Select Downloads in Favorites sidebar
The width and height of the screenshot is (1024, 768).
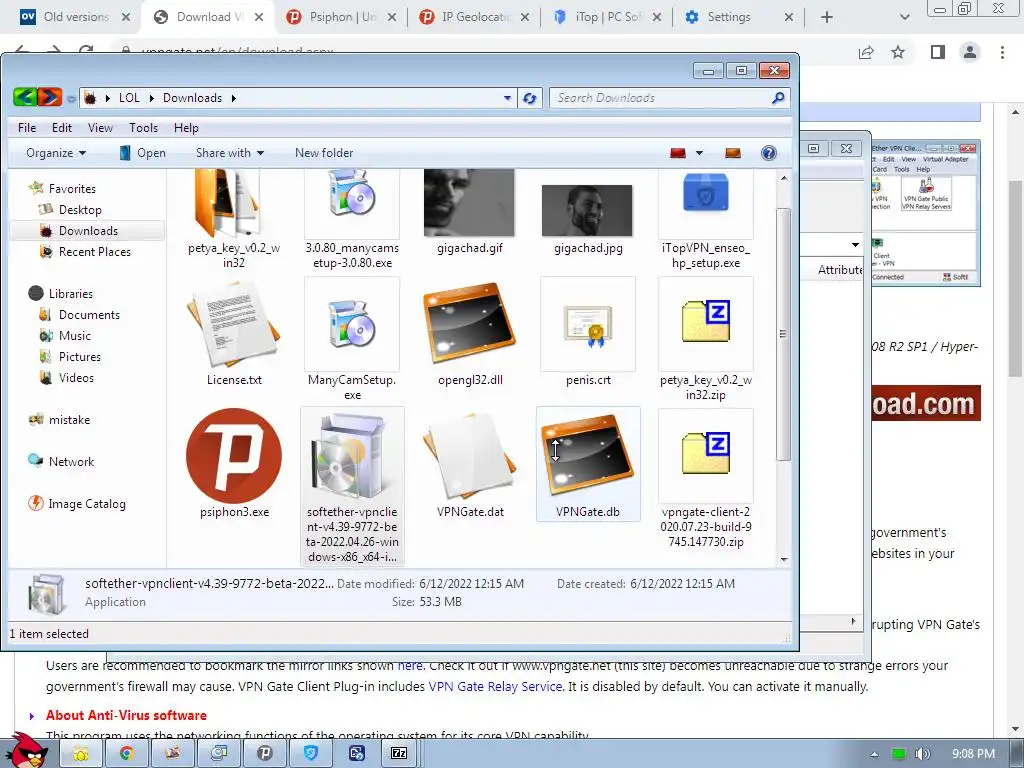[88, 231]
